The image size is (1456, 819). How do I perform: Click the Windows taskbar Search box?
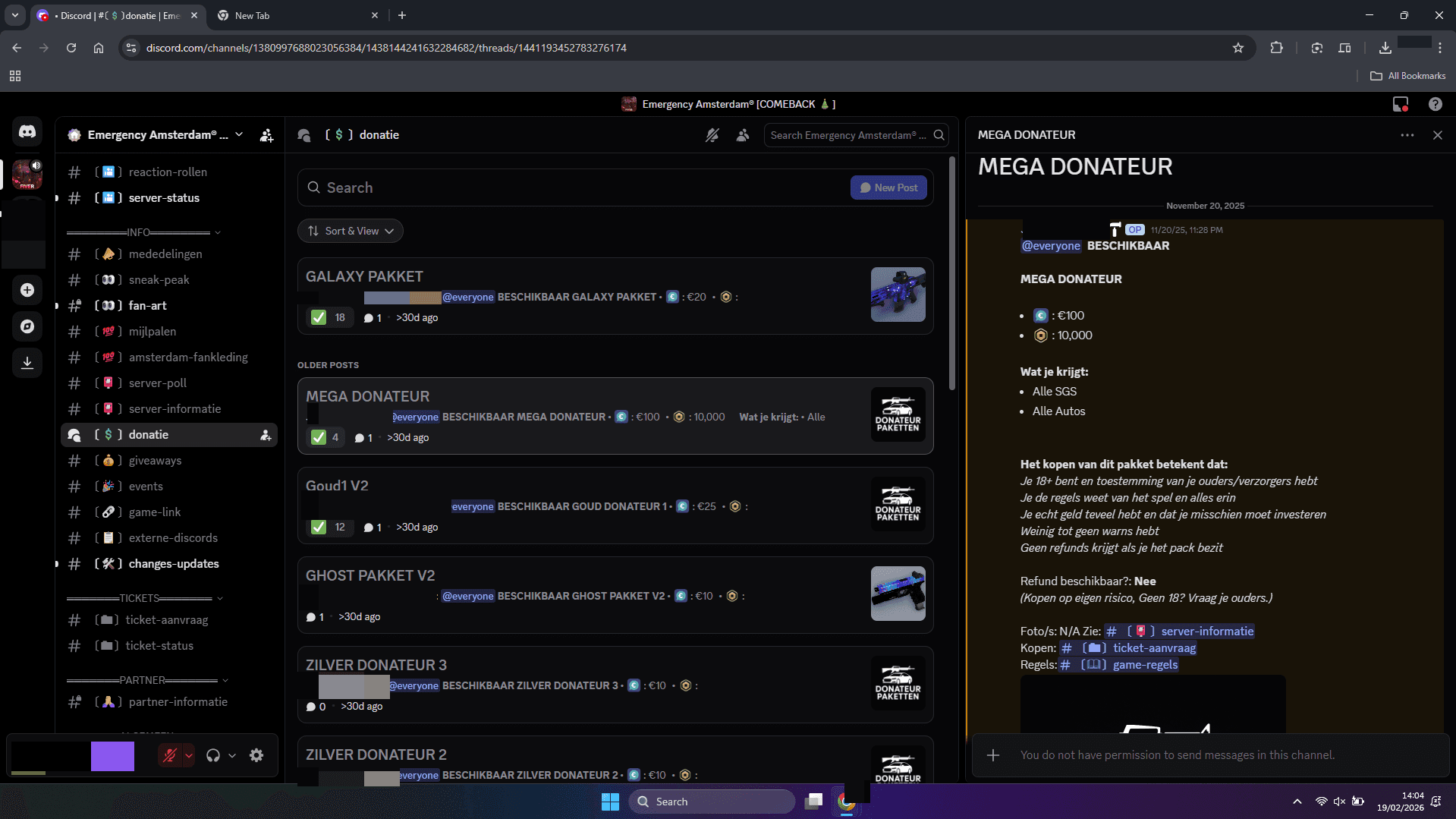point(712,802)
